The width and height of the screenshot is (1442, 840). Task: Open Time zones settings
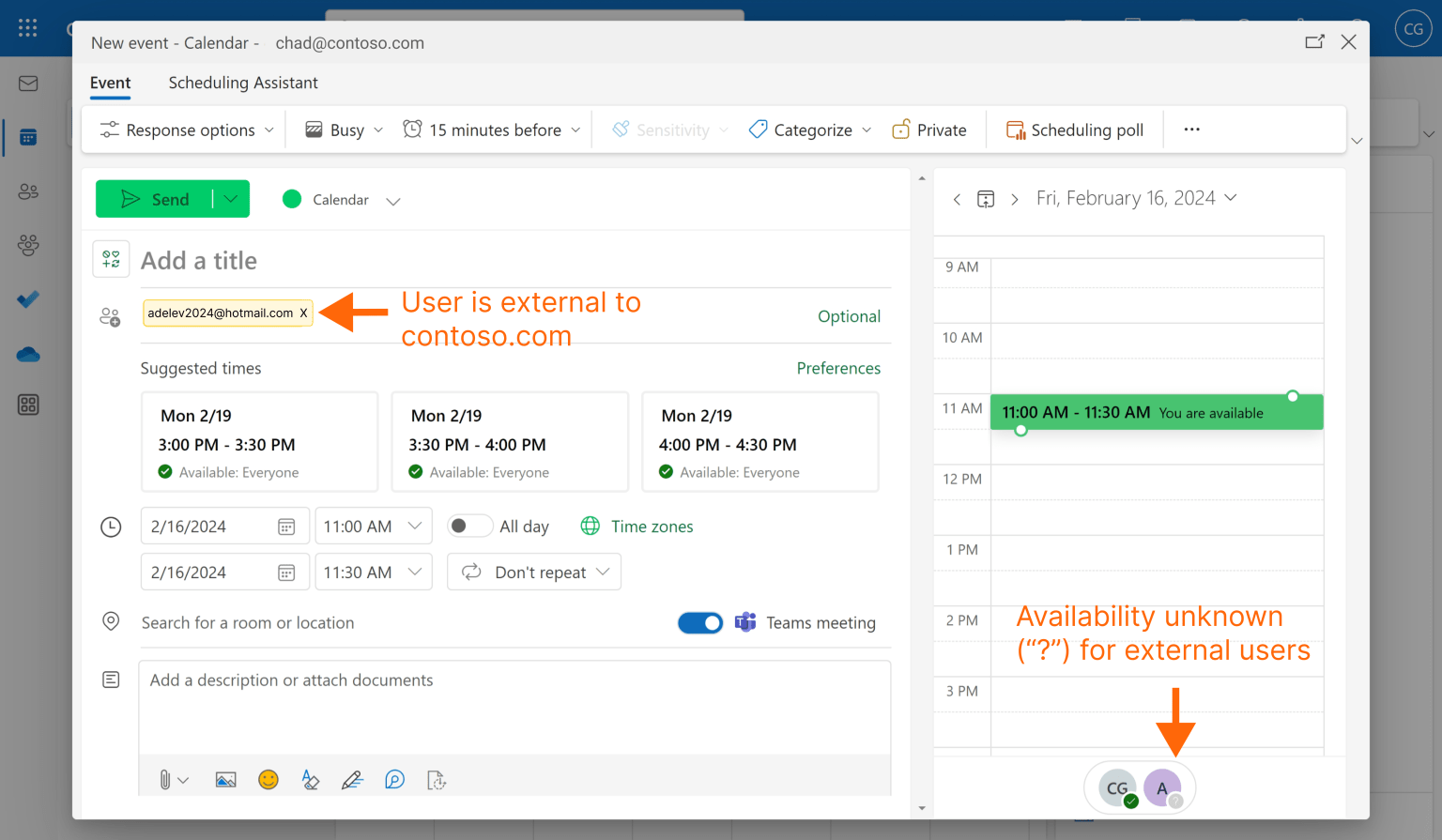[637, 527]
